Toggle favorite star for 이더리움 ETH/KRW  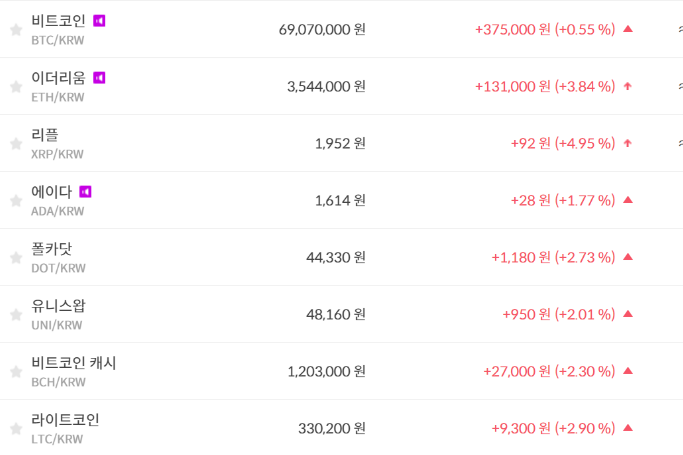[x=16, y=87]
